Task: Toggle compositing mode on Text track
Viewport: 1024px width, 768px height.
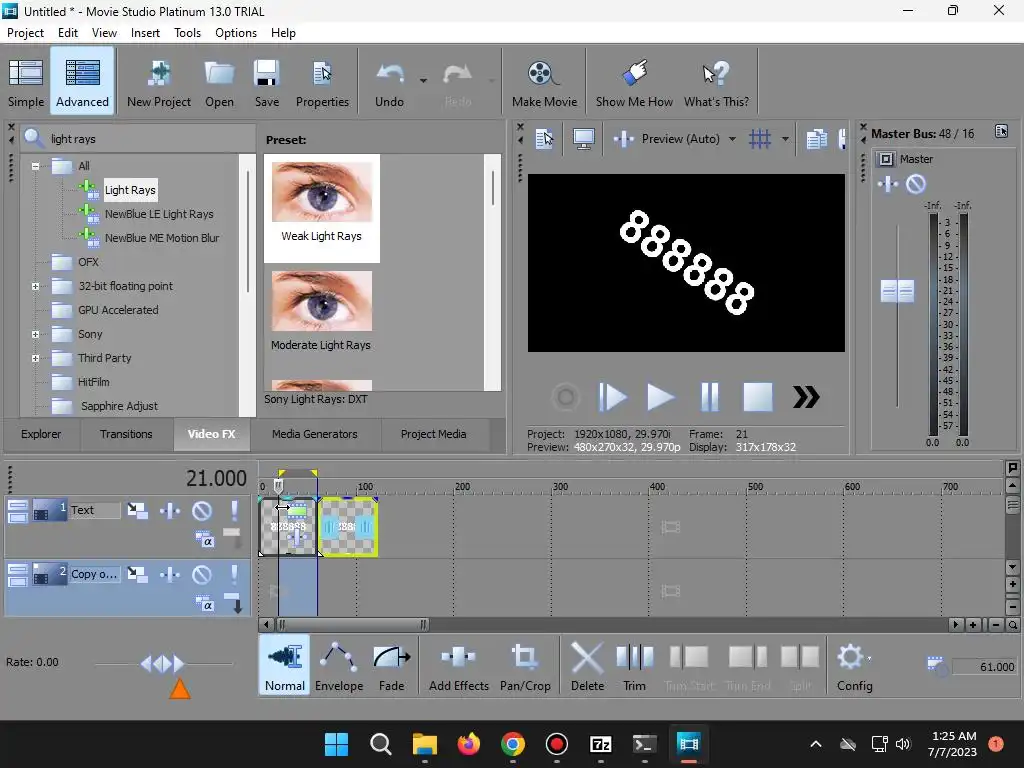Action: coord(204,540)
